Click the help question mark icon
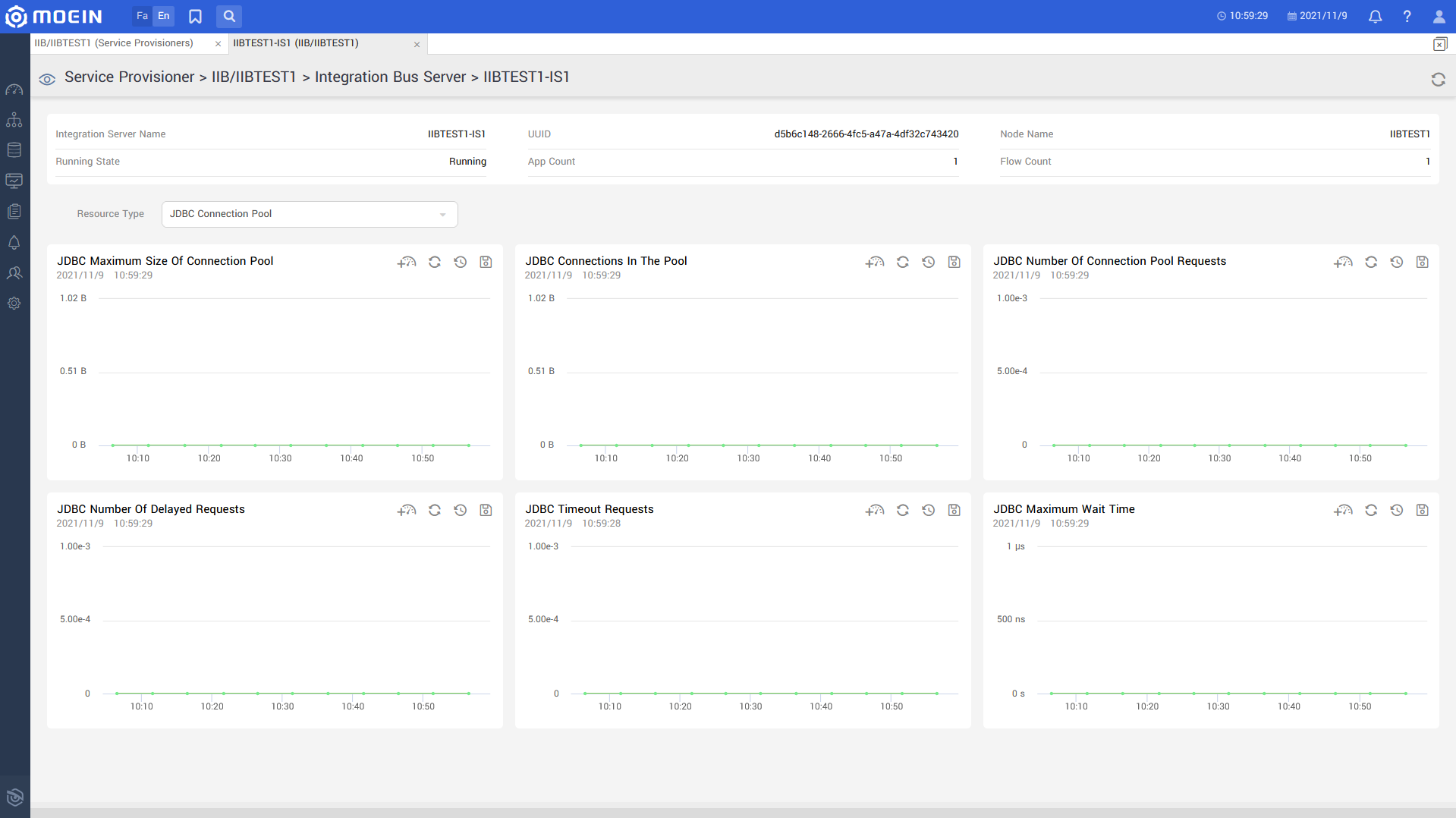 pyautogui.click(x=1407, y=16)
